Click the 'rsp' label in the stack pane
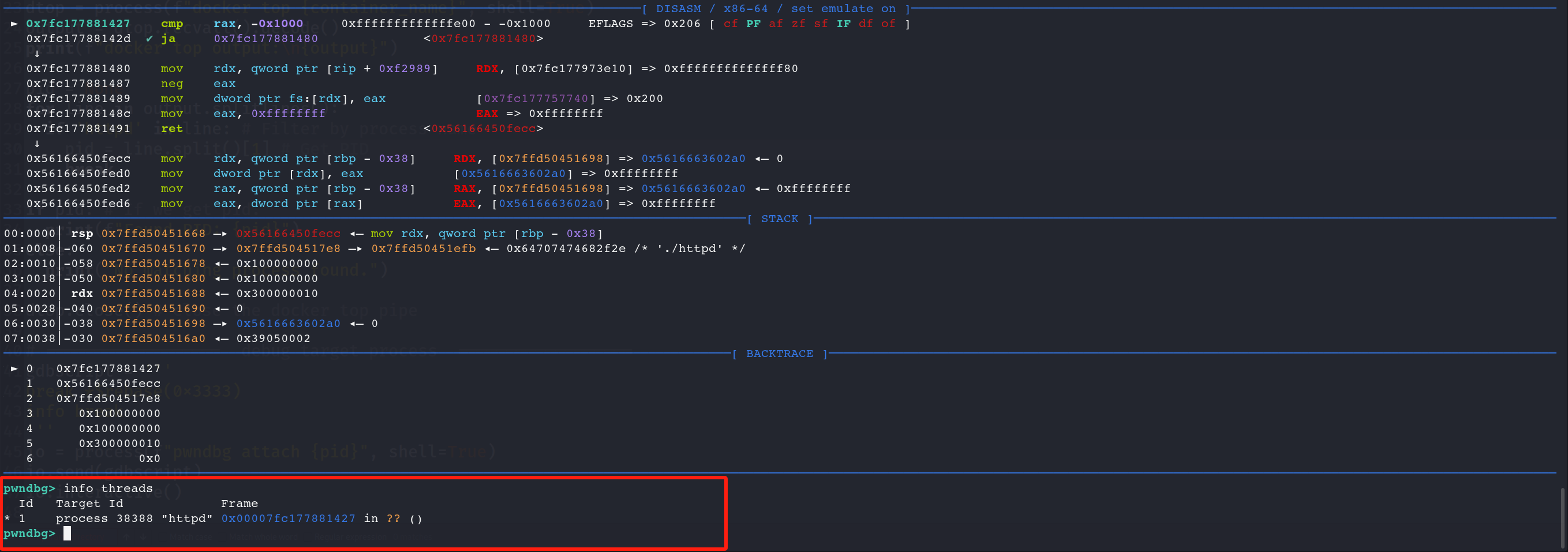Viewport: 1568px width, 552px height. coord(82,234)
